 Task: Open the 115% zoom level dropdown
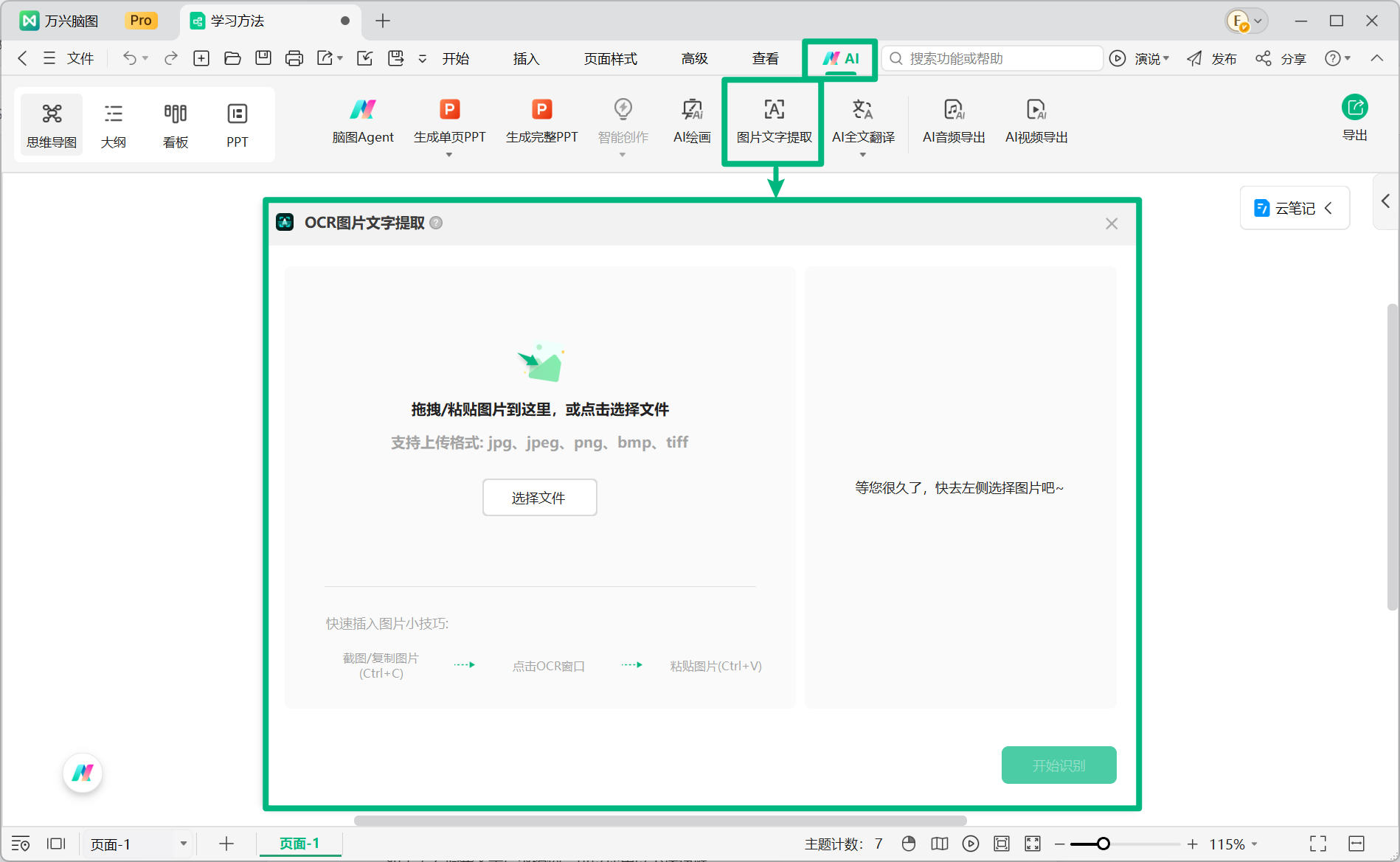pos(1233,844)
